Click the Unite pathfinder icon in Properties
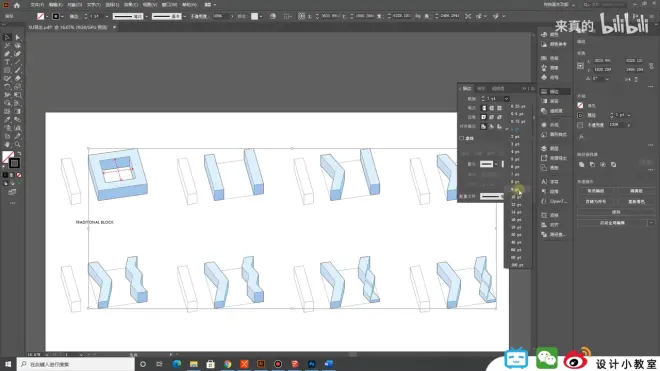660x371 pixels. 581,165
